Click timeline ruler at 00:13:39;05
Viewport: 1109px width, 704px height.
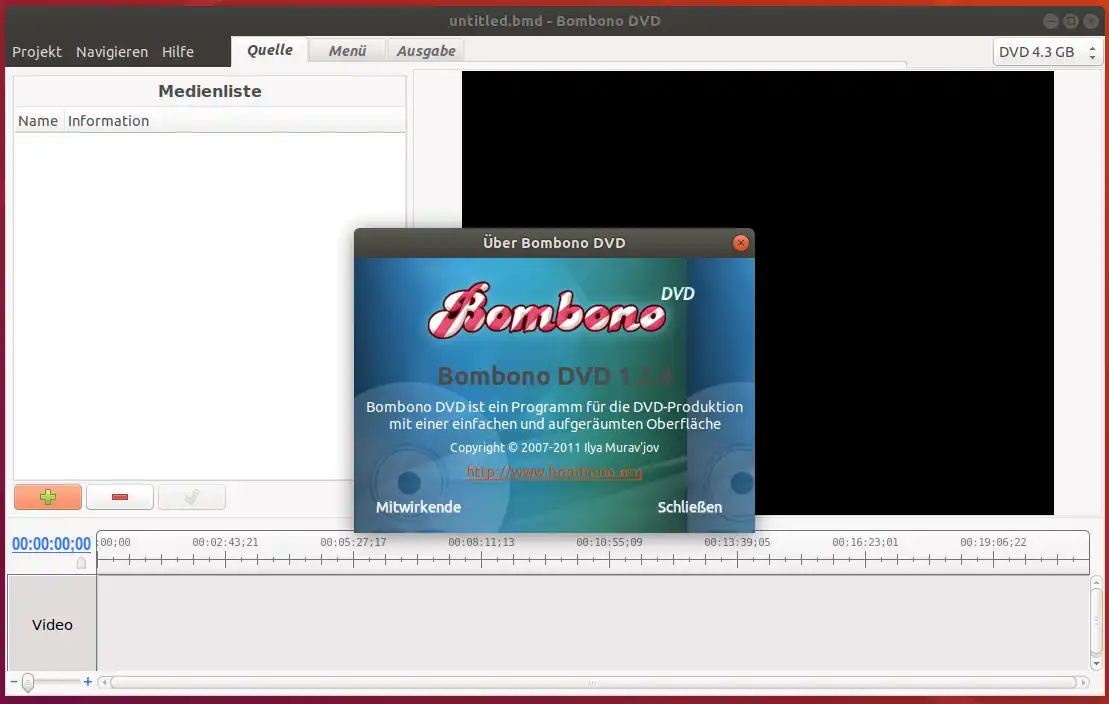[x=737, y=543]
